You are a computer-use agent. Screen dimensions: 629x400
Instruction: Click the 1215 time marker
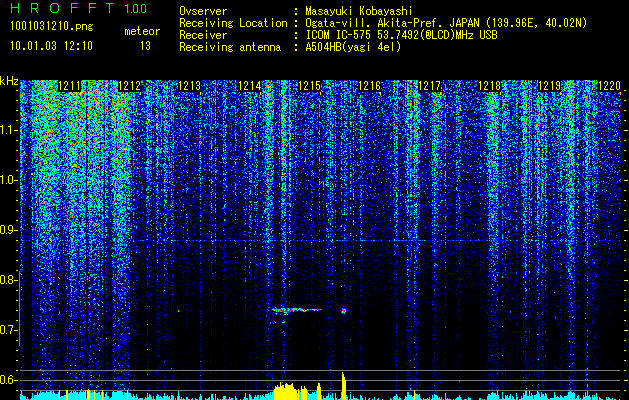[310, 86]
